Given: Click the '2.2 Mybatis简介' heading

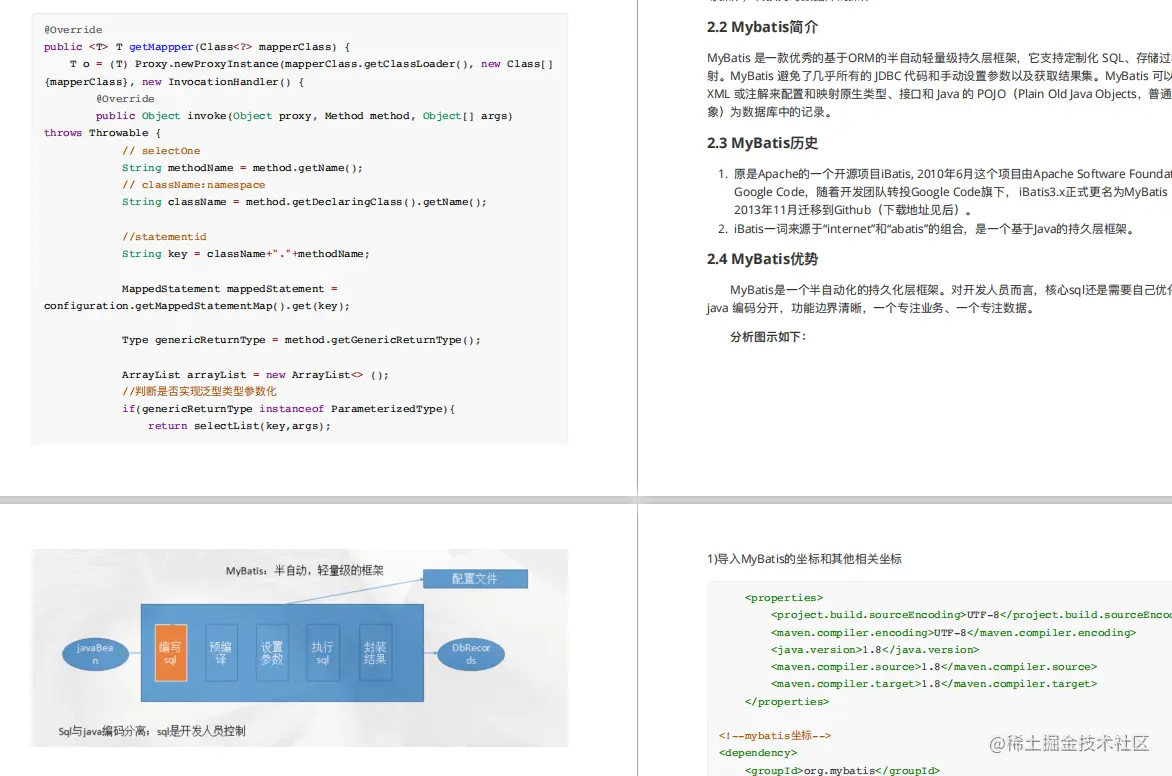Looking at the screenshot, I should (762, 27).
